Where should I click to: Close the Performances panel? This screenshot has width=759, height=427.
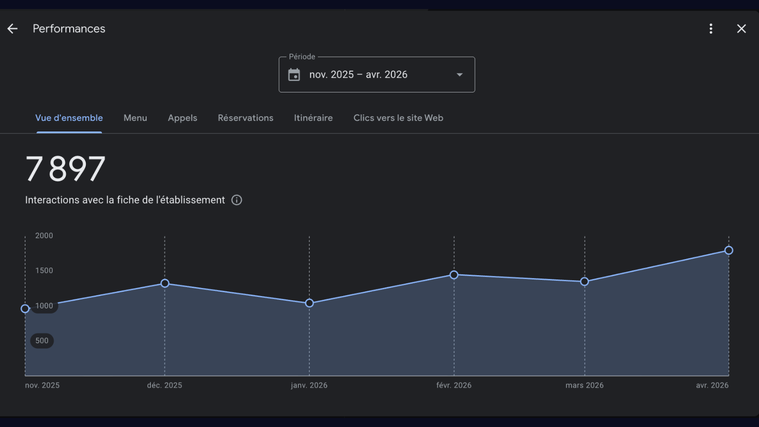click(x=741, y=29)
